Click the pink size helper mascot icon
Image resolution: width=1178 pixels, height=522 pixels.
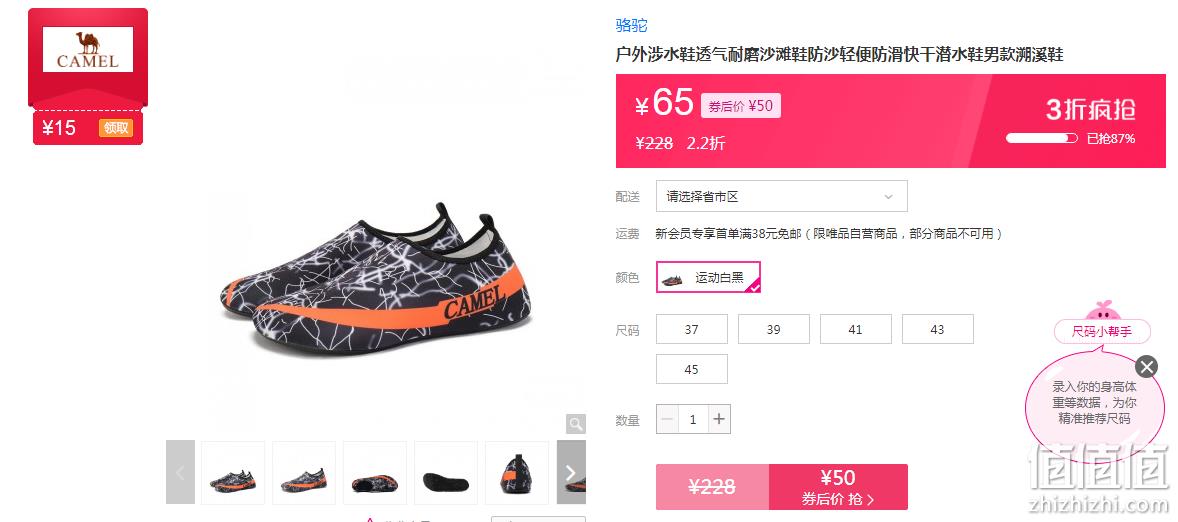1103,309
